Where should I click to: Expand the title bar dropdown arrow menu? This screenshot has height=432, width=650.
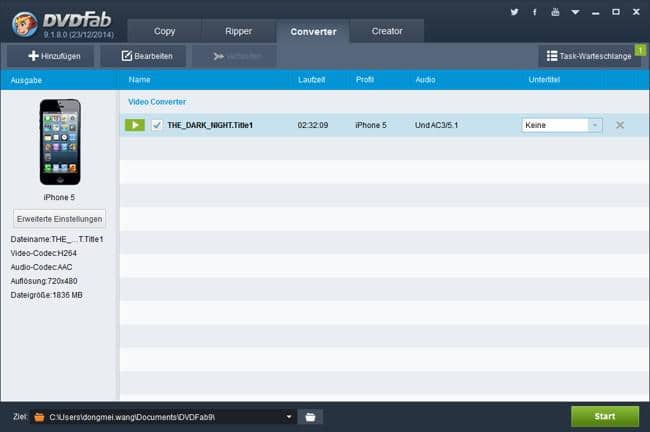575,12
